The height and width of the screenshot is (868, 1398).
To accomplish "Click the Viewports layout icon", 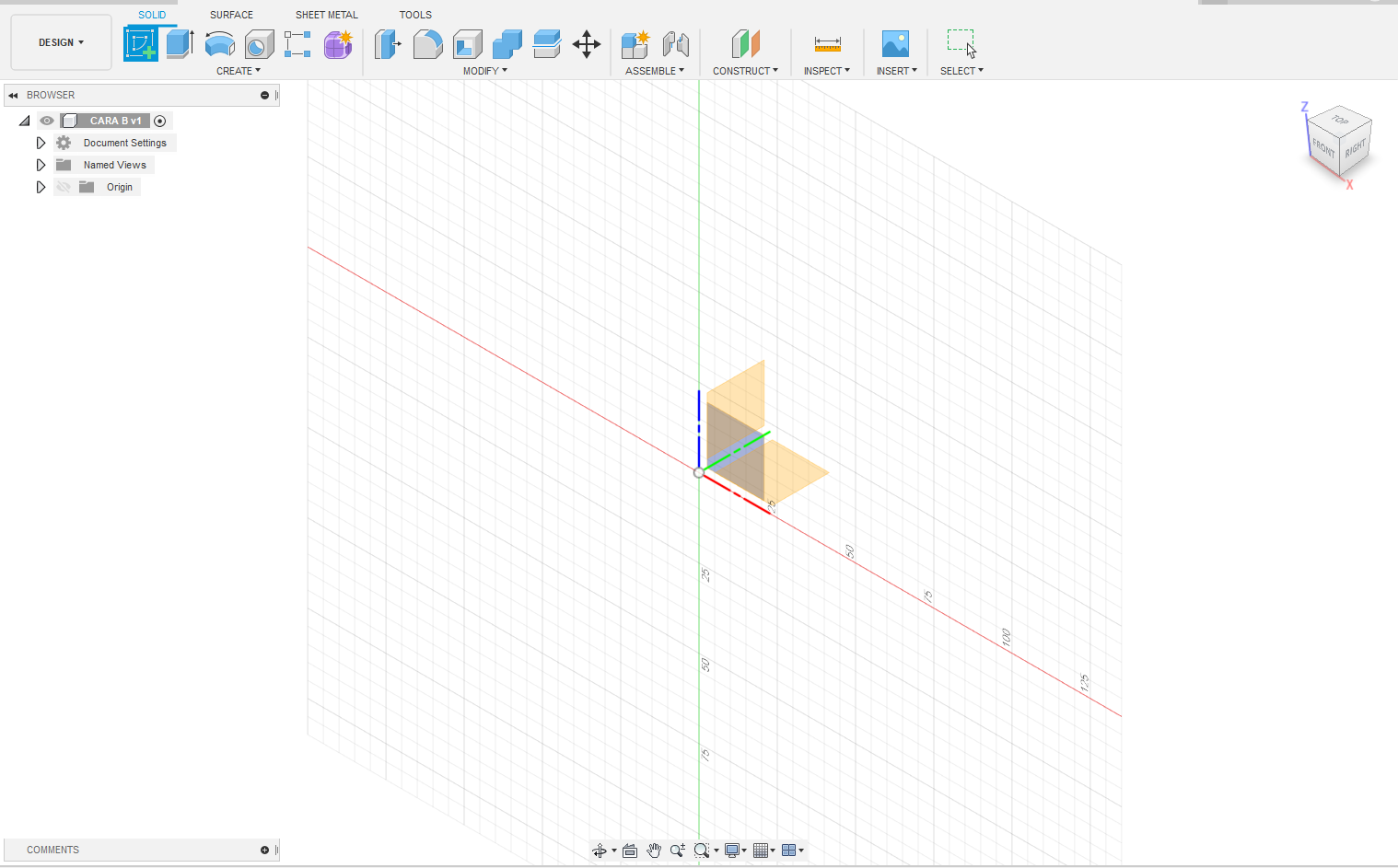I will point(788,851).
